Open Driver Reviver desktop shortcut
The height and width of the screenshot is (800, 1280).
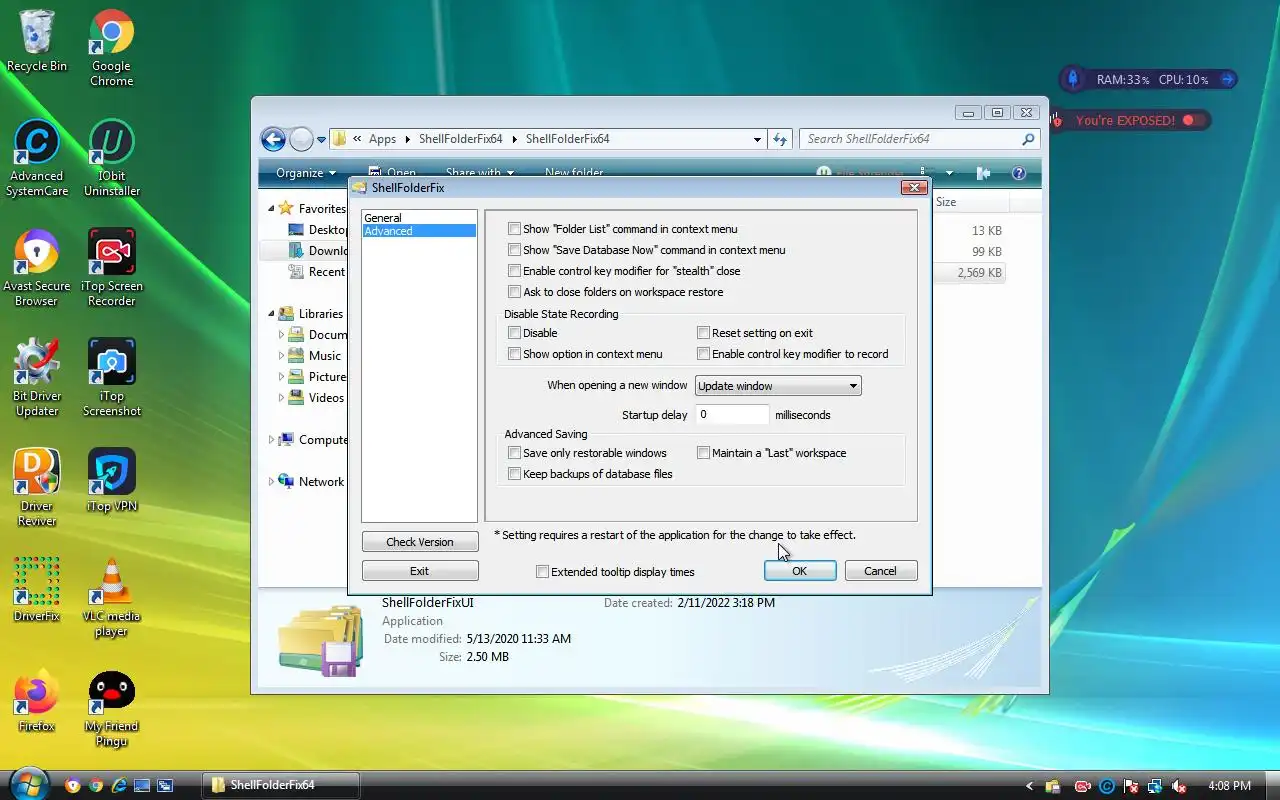click(37, 488)
